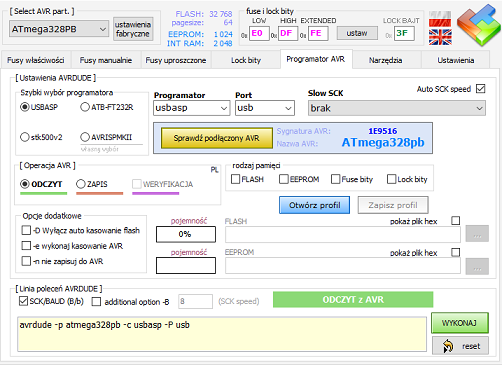502x365 pixels.
Task: Click FLASH pojemność 0% progress bar
Action: (186, 234)
